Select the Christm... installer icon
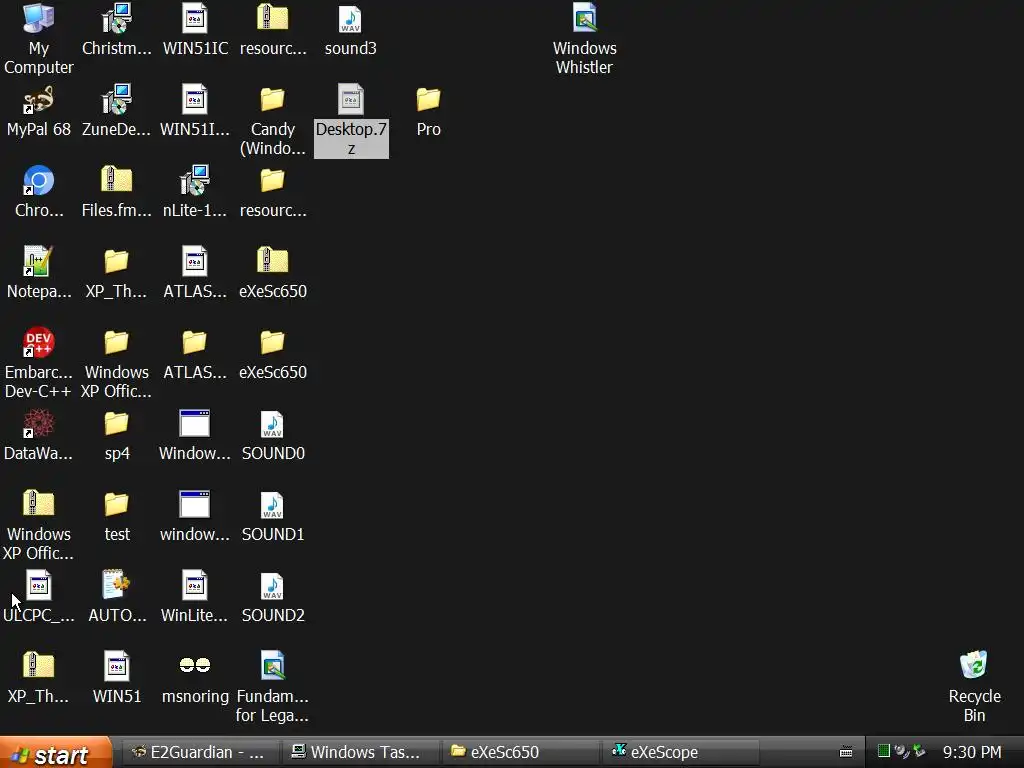 117,19
